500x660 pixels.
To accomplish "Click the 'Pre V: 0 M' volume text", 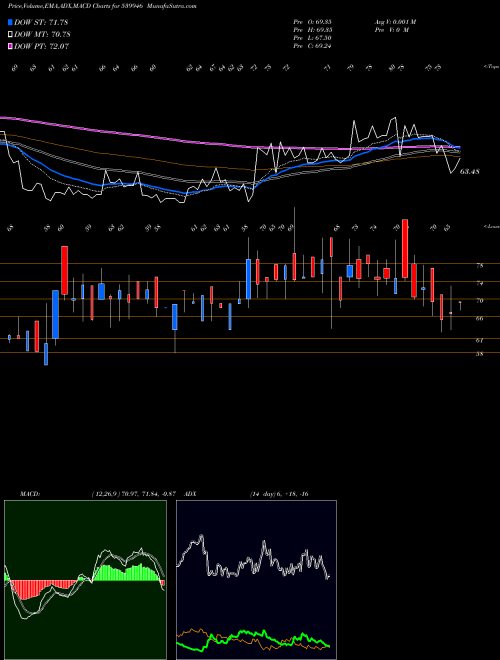I will coord(392,30).
